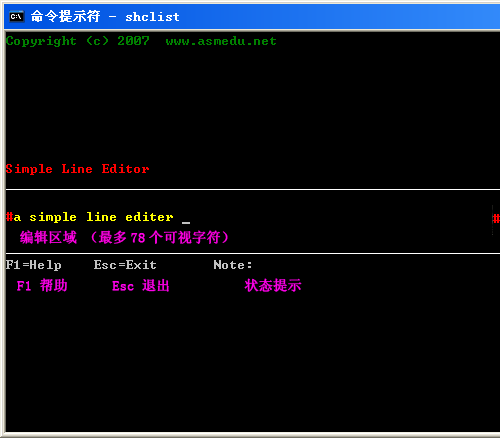Click the 'a simple line editer' input line
500x438 pixels.
[94, 217]
